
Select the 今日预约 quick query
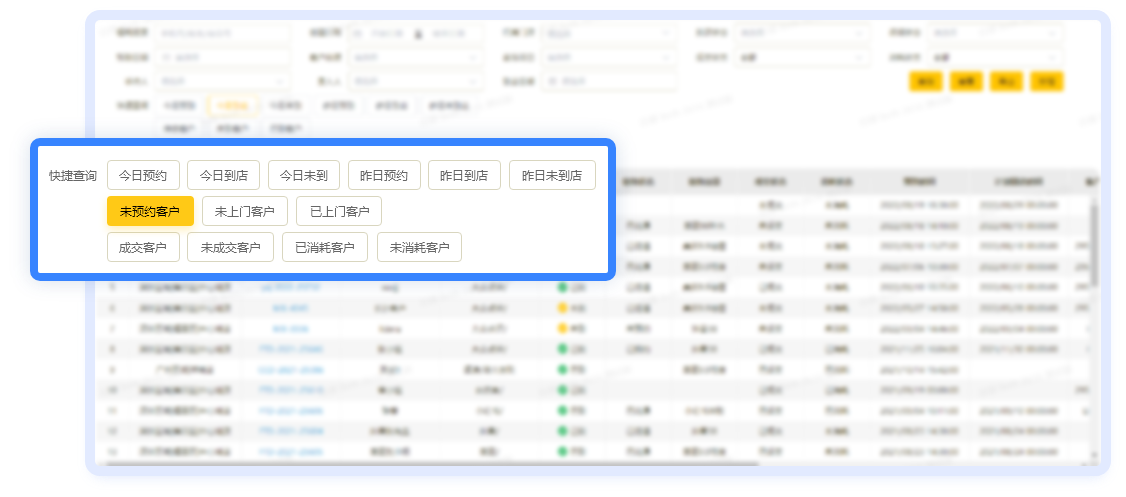pos(143,175)
